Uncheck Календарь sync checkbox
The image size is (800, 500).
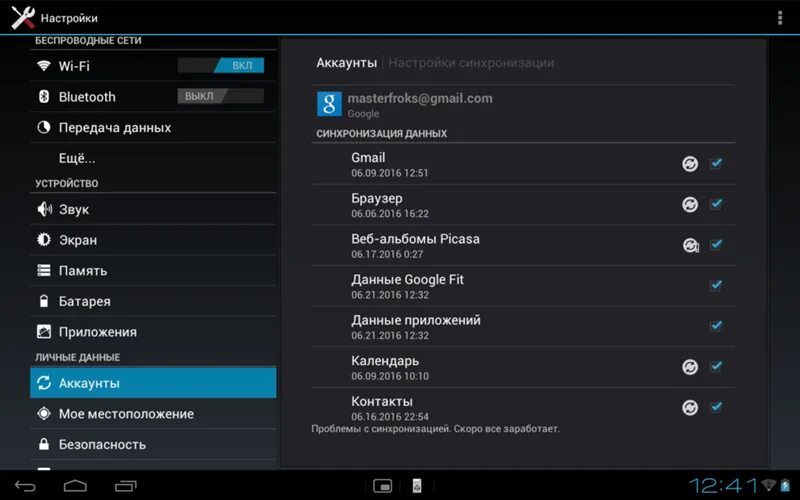(x=716, y=366)
